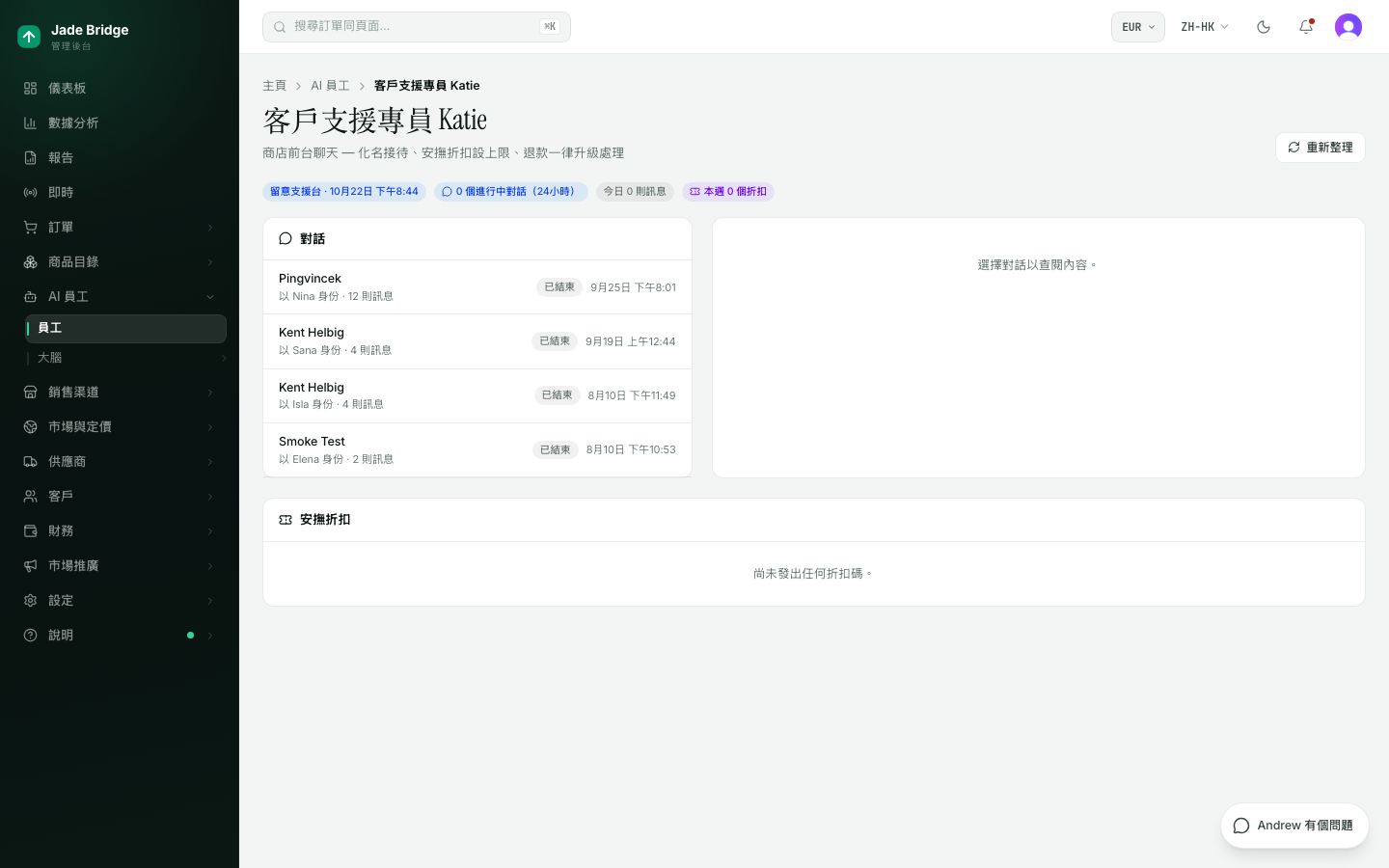The image size is (1389, 868).
Task: Click the 安撫折扣 ticket icon
Action: coord(286,520)
